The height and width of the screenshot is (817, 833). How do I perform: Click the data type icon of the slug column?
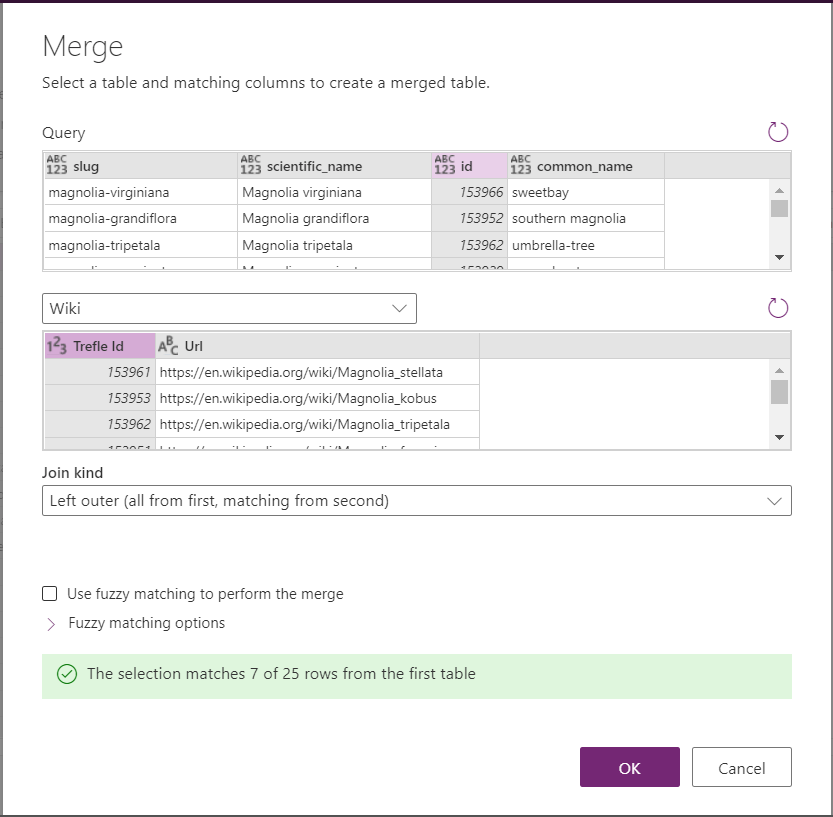pos(57,165)
